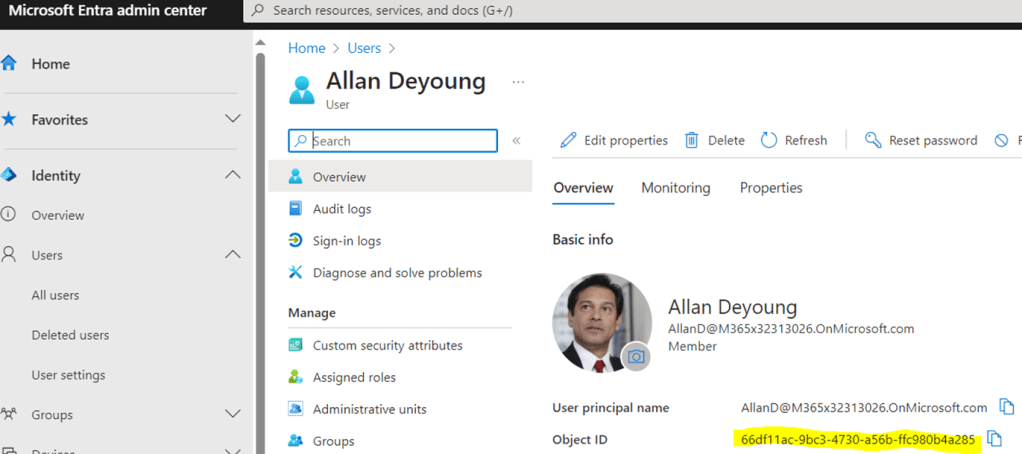Viewport: 1022px width, 454px height.
Task: Collapse the Users navigation section
Action: 232,255
